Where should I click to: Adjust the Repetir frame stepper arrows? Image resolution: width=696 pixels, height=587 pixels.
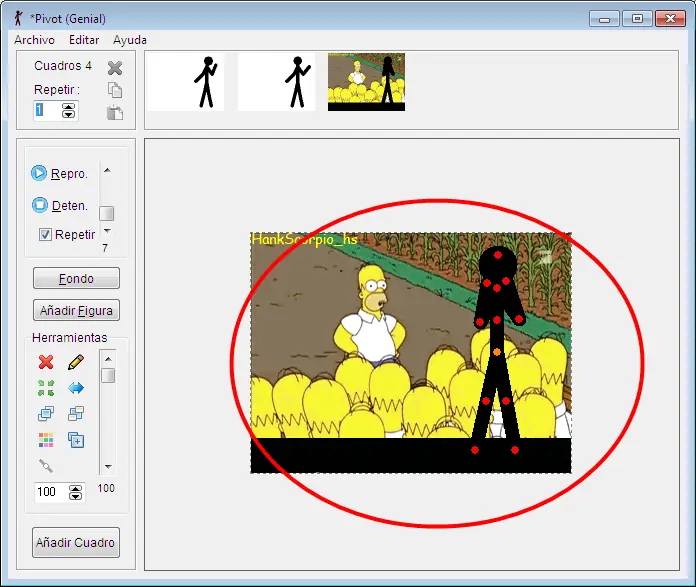68,110
